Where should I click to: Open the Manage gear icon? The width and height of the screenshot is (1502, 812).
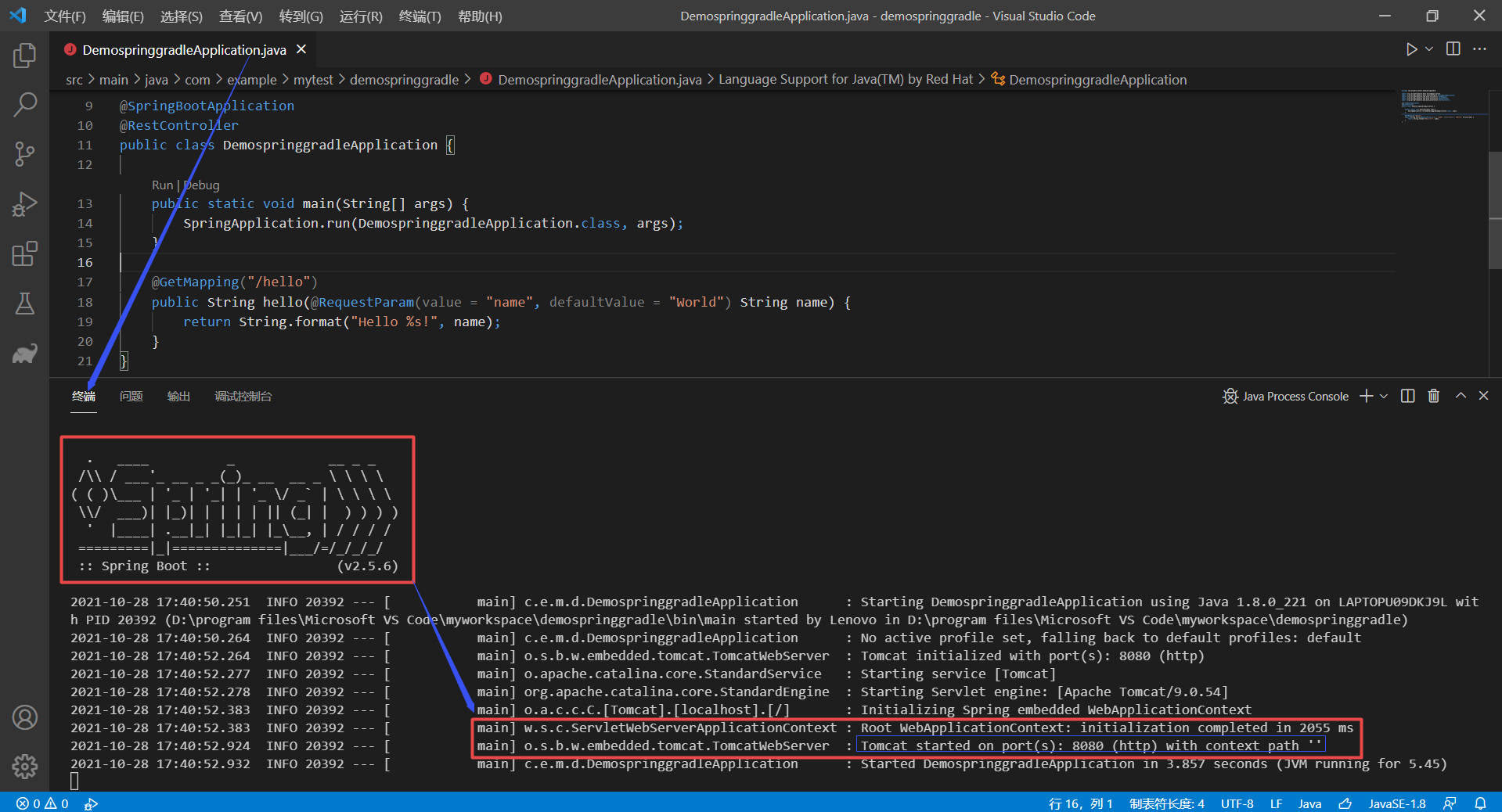coord(24,767)
